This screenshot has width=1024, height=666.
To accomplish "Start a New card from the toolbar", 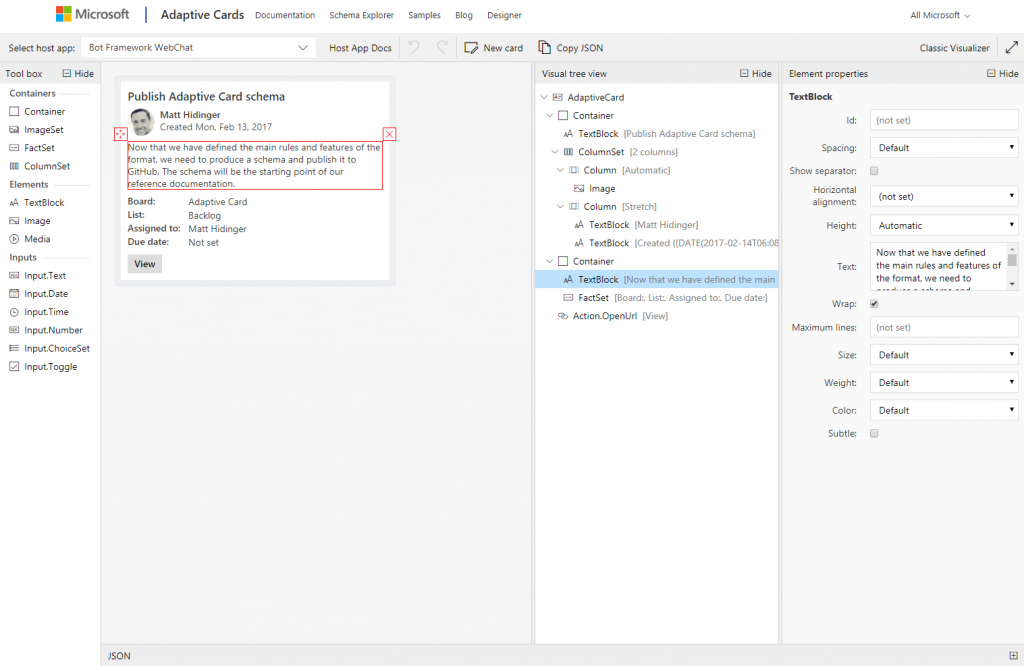I will (494, 47).
